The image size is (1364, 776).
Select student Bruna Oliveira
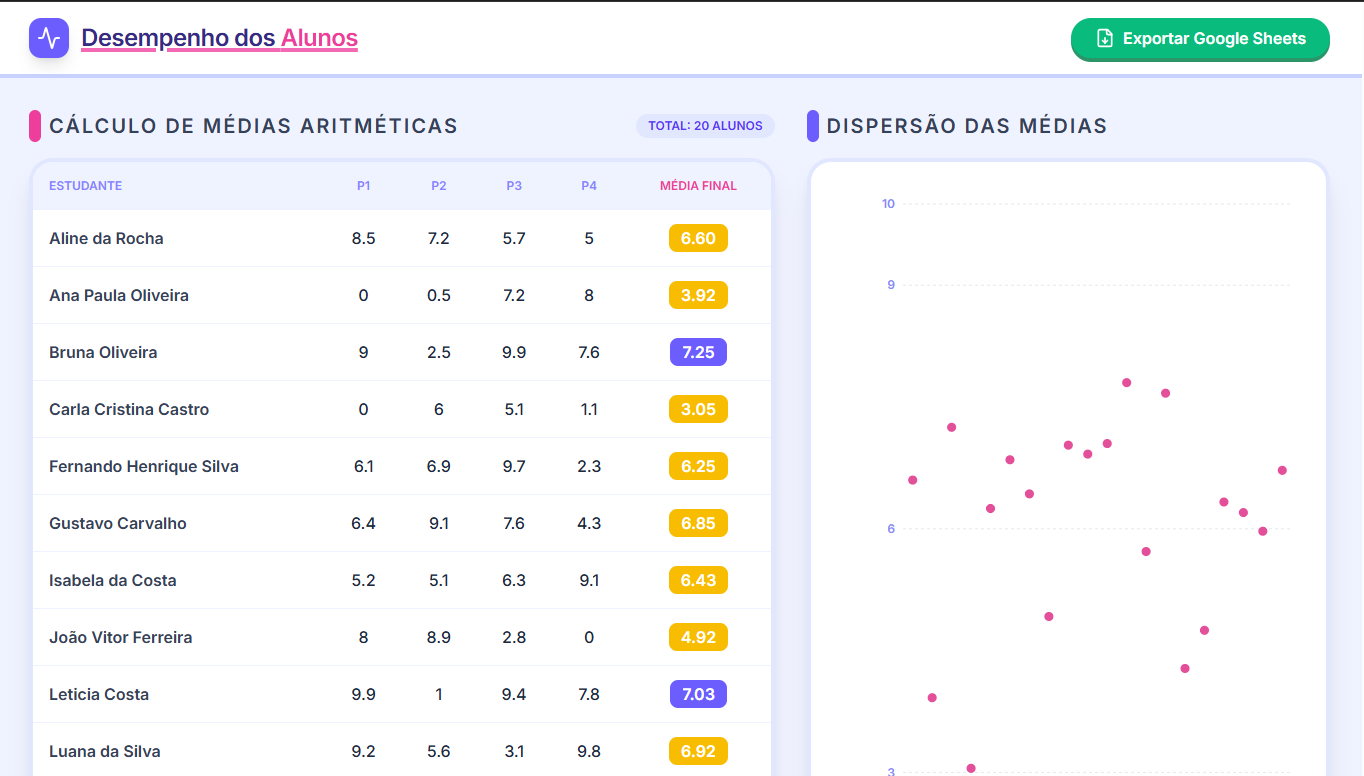pos(103,352)
